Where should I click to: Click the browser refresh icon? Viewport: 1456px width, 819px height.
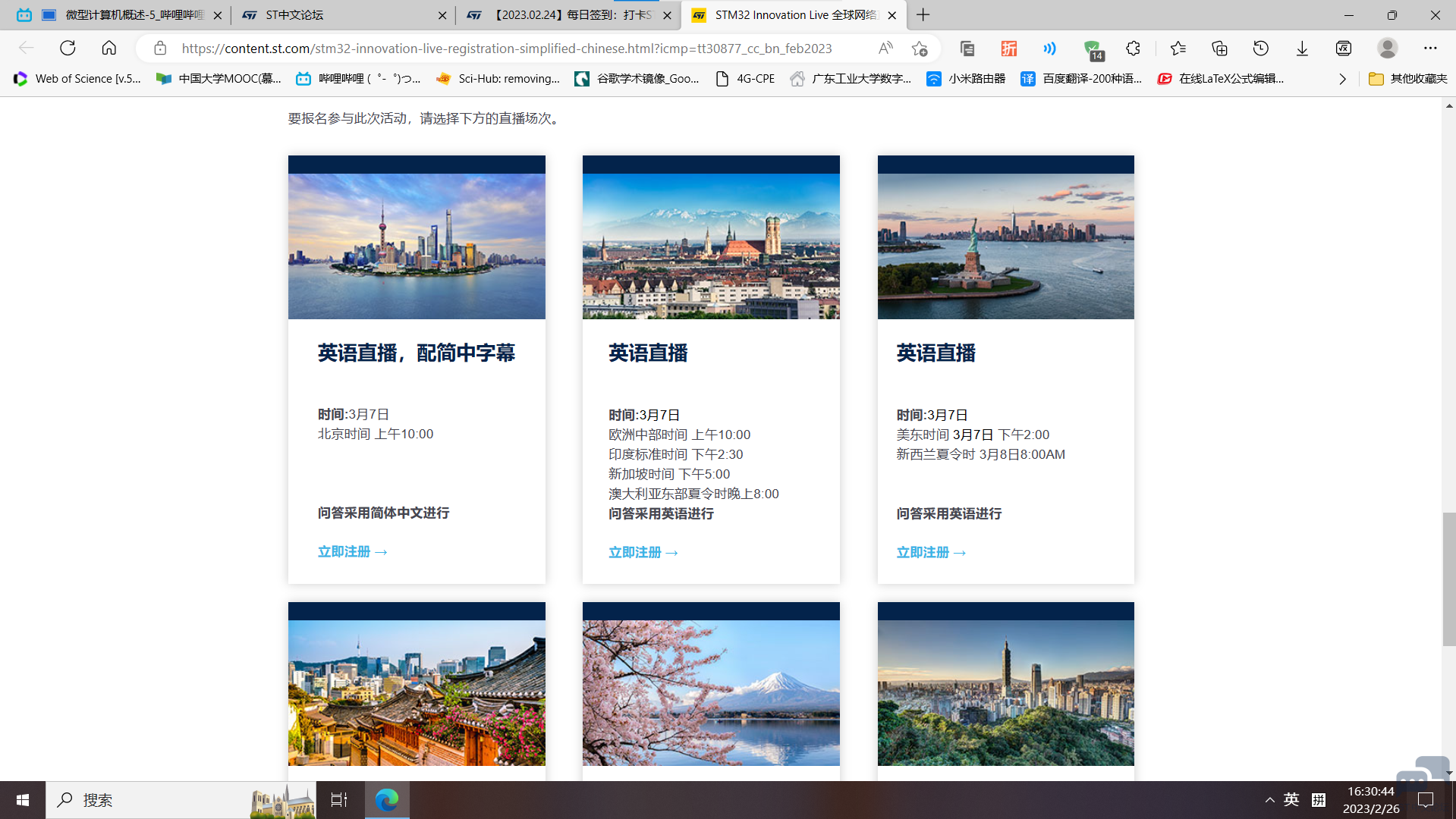[x=68, y=48]
